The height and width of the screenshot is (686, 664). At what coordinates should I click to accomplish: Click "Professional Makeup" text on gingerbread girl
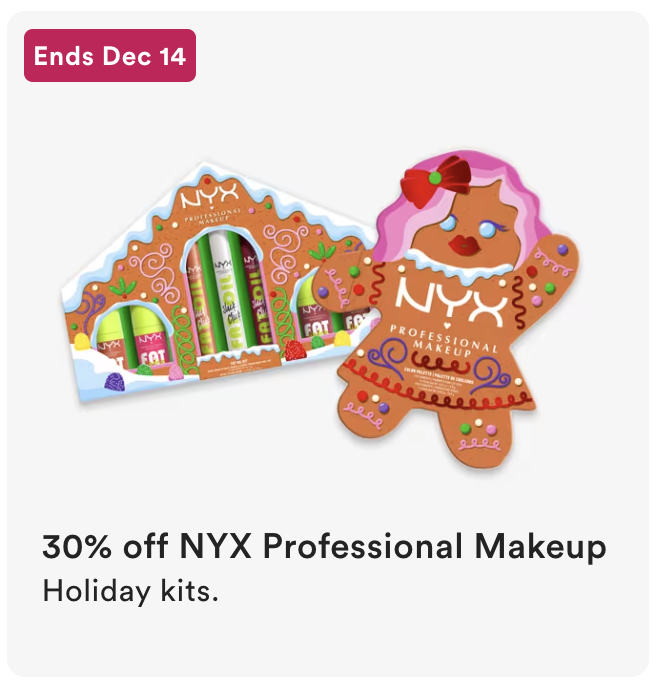(444, 341)
